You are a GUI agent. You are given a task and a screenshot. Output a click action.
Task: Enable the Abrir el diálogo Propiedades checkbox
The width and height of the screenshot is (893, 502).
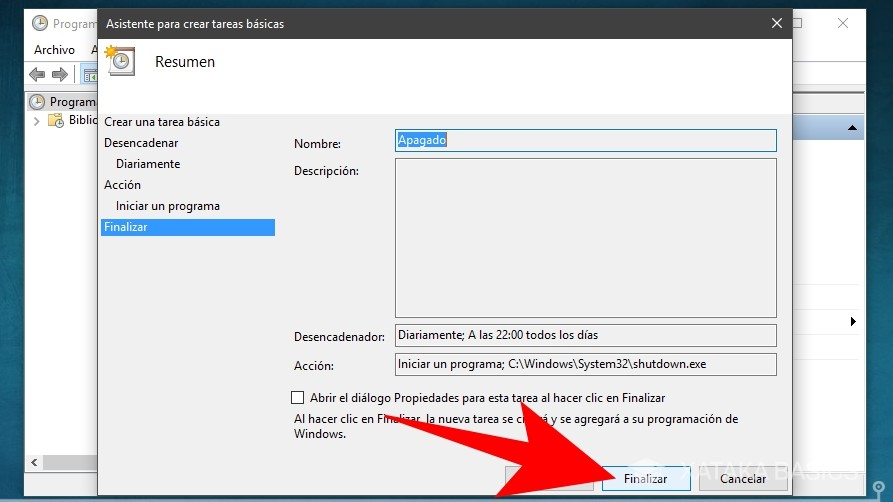pyautogui.click(x=298, y=398)
